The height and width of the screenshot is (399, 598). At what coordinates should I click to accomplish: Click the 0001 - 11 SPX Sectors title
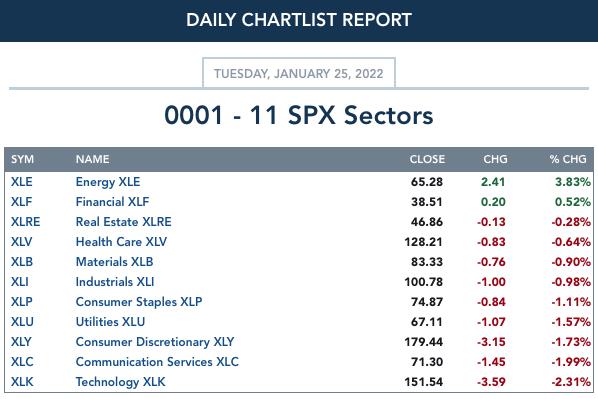[x=299, y=115]
